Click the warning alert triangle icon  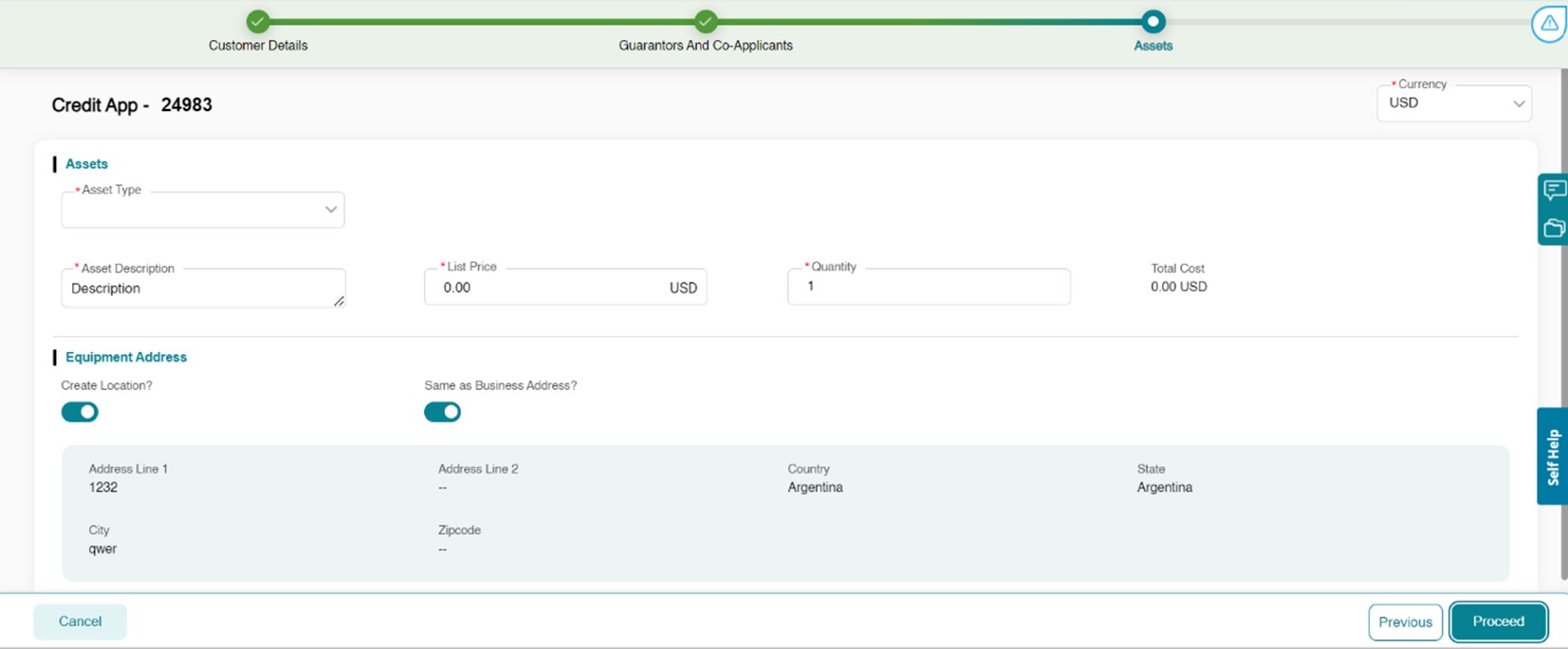point(1548,24)
